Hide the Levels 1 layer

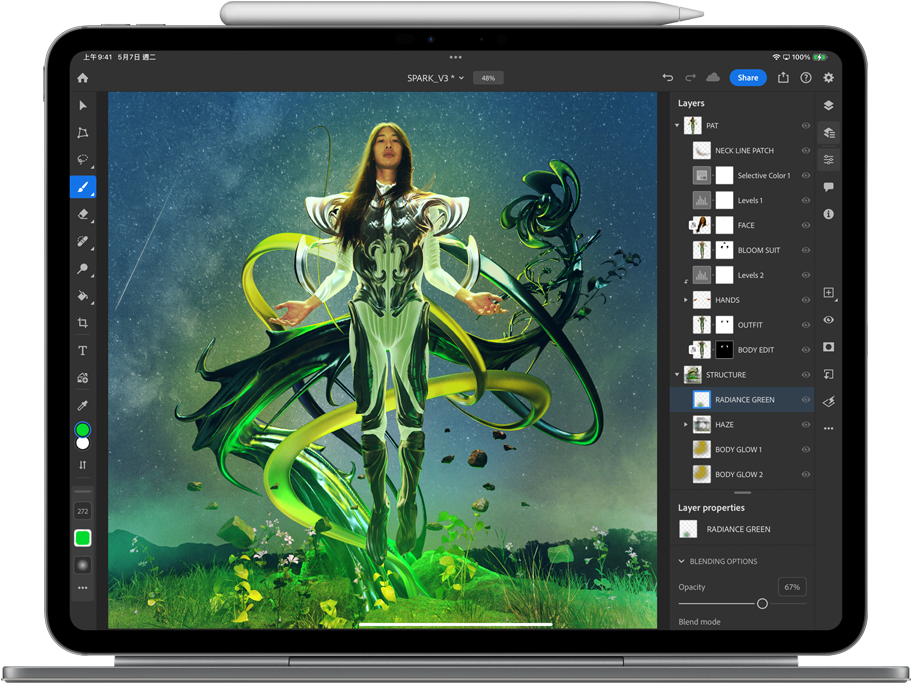(806, 200)
